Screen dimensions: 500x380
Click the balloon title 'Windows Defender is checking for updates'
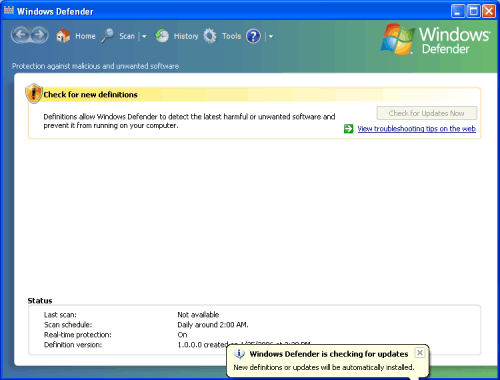click(x=329, y=354)
